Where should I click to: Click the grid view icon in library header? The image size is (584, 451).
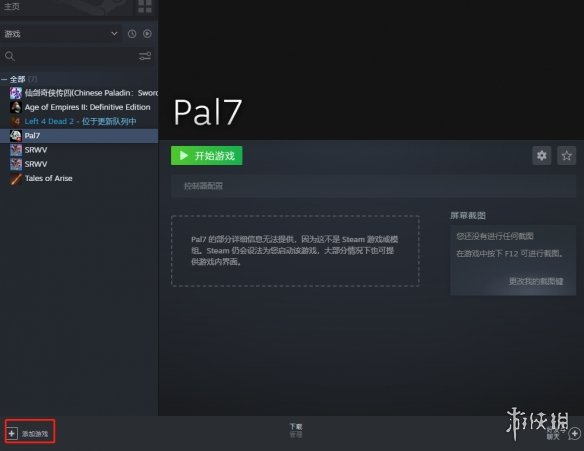tap(145, 6)
